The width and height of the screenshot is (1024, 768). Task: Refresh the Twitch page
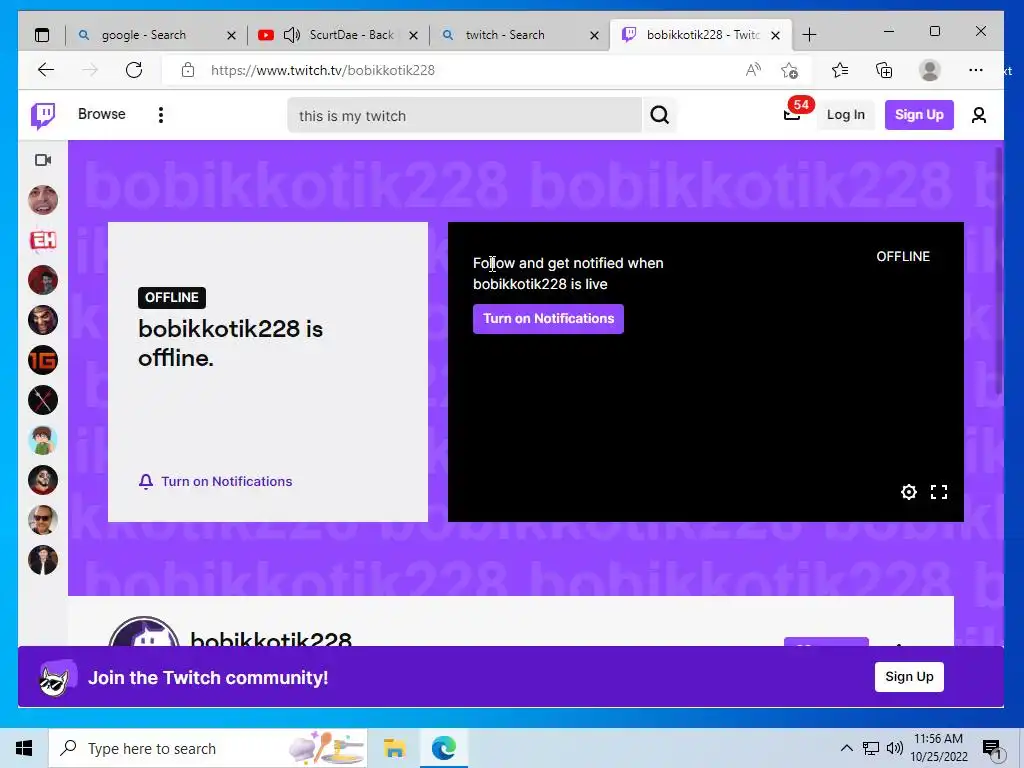pos(134,70)
